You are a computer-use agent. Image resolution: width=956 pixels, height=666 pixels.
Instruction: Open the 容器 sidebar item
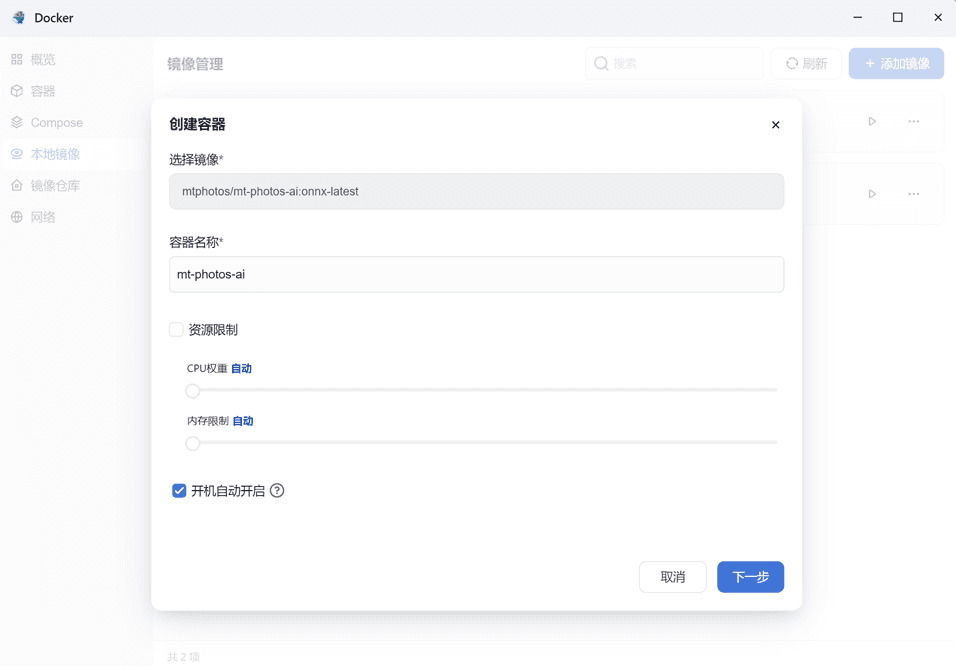(x=73, y=91)
